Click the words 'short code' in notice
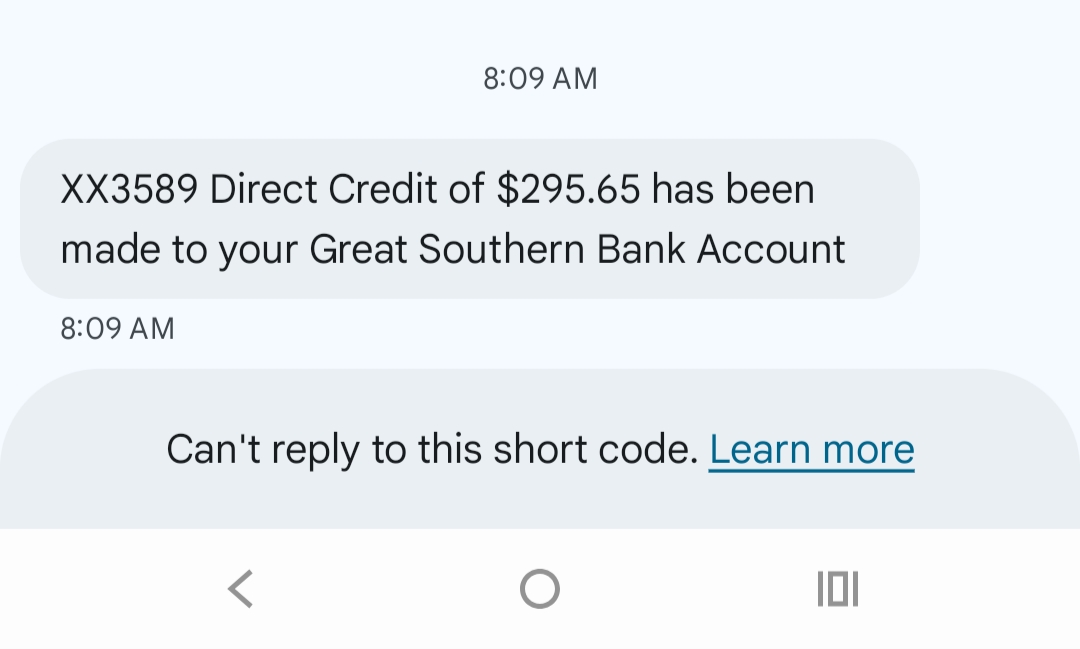This screenshot has width=1080, height=649. [596, 450]
